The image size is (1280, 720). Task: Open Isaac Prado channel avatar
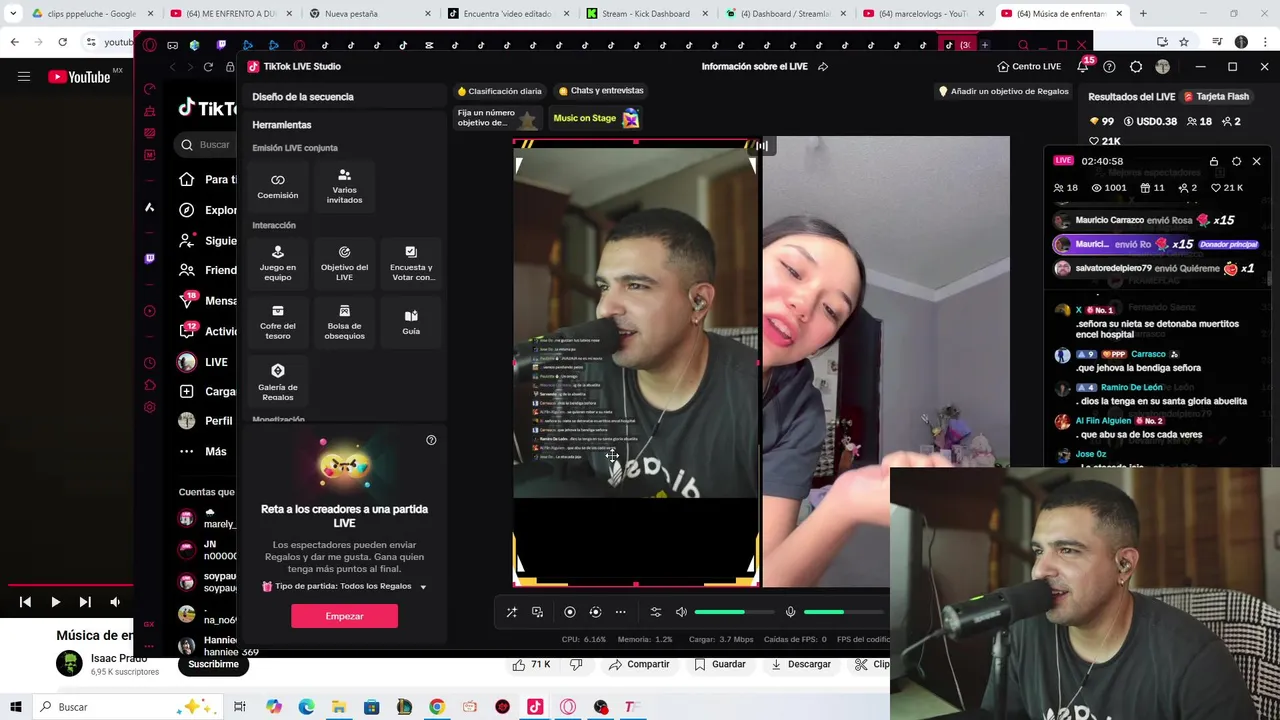point(69,664)
